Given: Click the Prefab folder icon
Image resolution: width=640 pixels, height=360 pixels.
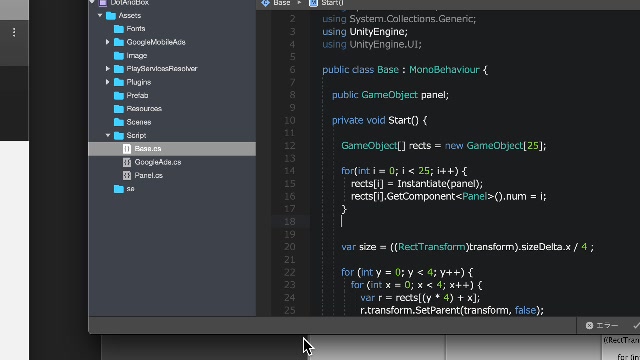Looking at the screenshot, I should 119,96.
